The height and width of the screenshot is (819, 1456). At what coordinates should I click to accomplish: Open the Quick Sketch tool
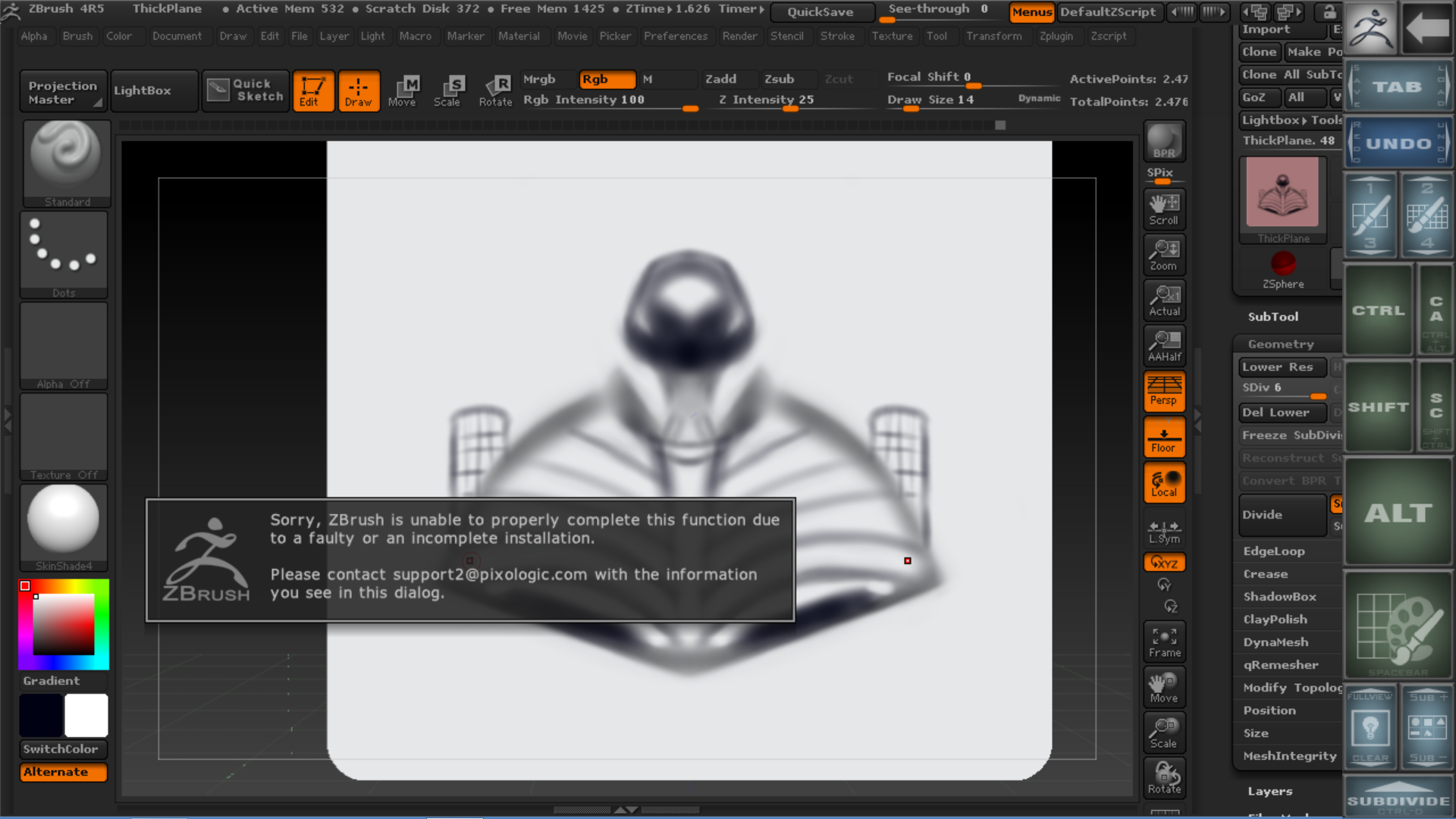(246, 90)
